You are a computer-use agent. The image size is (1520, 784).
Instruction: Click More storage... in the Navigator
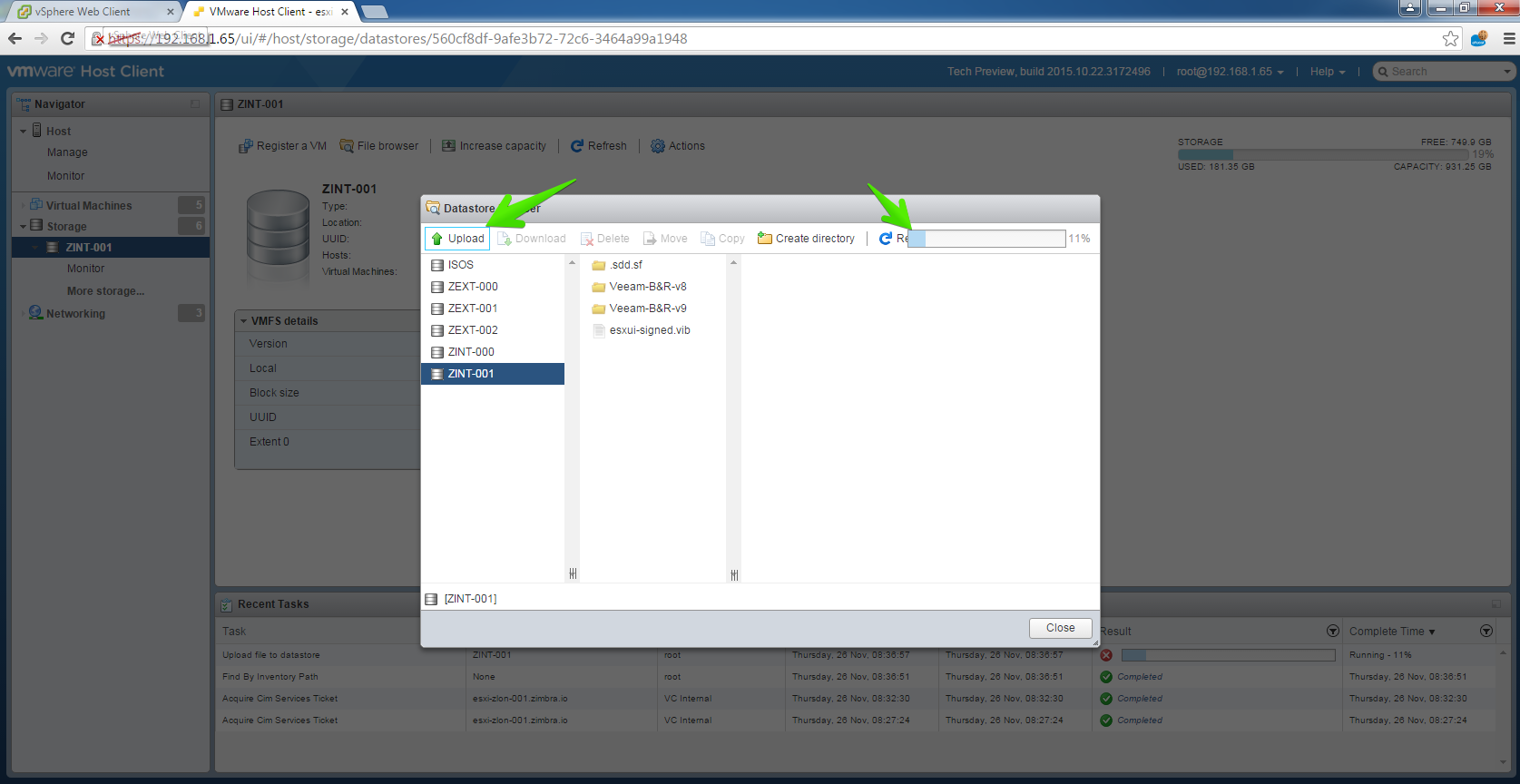click(x=105, y=291)
